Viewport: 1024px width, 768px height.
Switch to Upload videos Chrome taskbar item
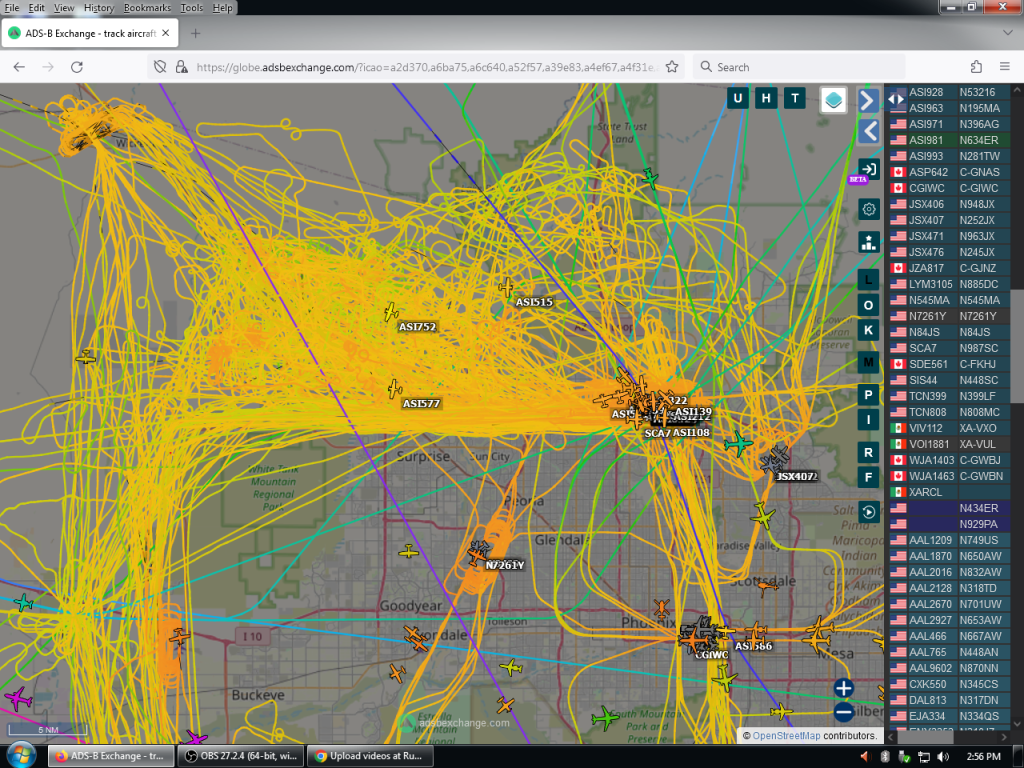point(370,756)
